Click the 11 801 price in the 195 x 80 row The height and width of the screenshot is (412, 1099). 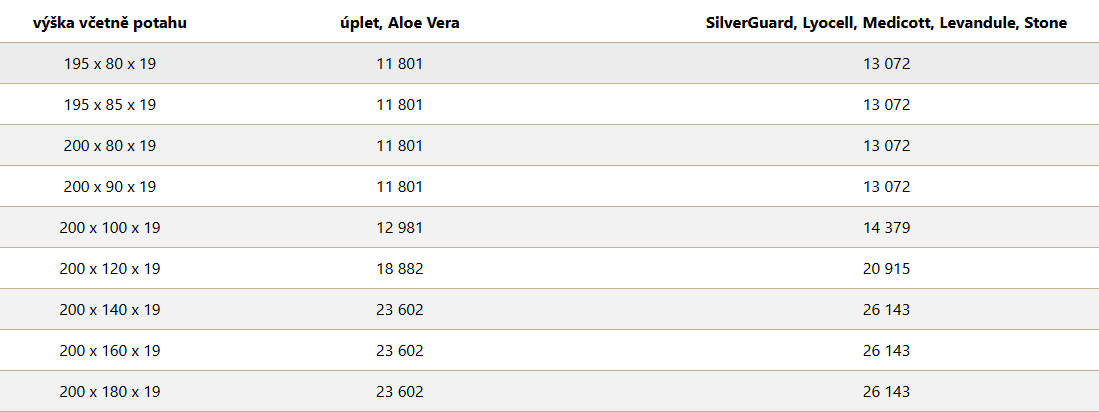[400, 64]
